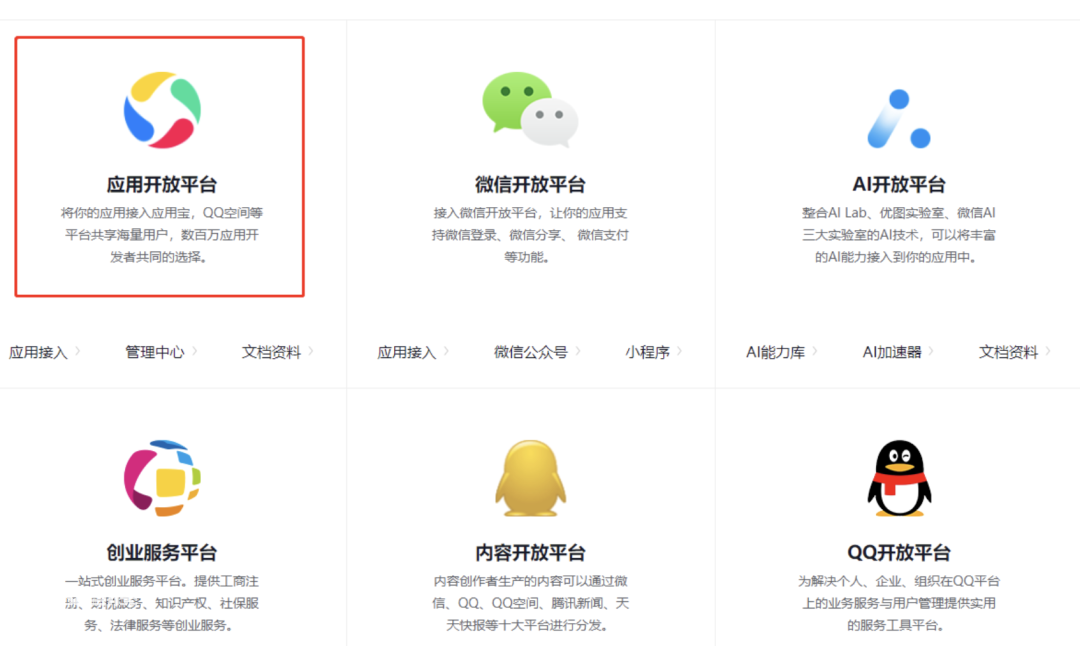Image resolution: width=1080 pixels, height=646 pixels.
Task: Open 管理中心 link
Action: 155,353
